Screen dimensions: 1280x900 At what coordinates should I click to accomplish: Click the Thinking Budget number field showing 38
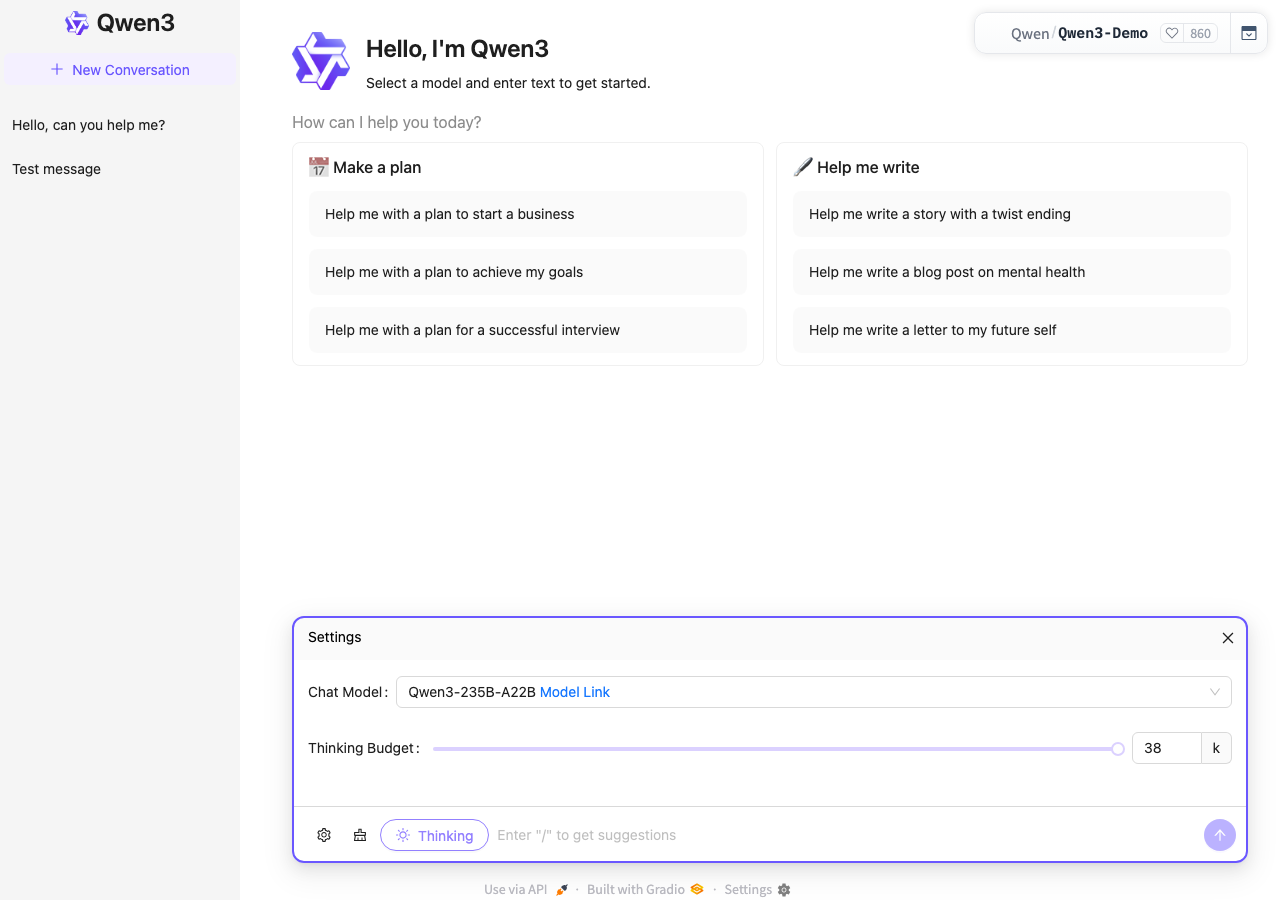pyautogui.click(x=1166, y=748)
